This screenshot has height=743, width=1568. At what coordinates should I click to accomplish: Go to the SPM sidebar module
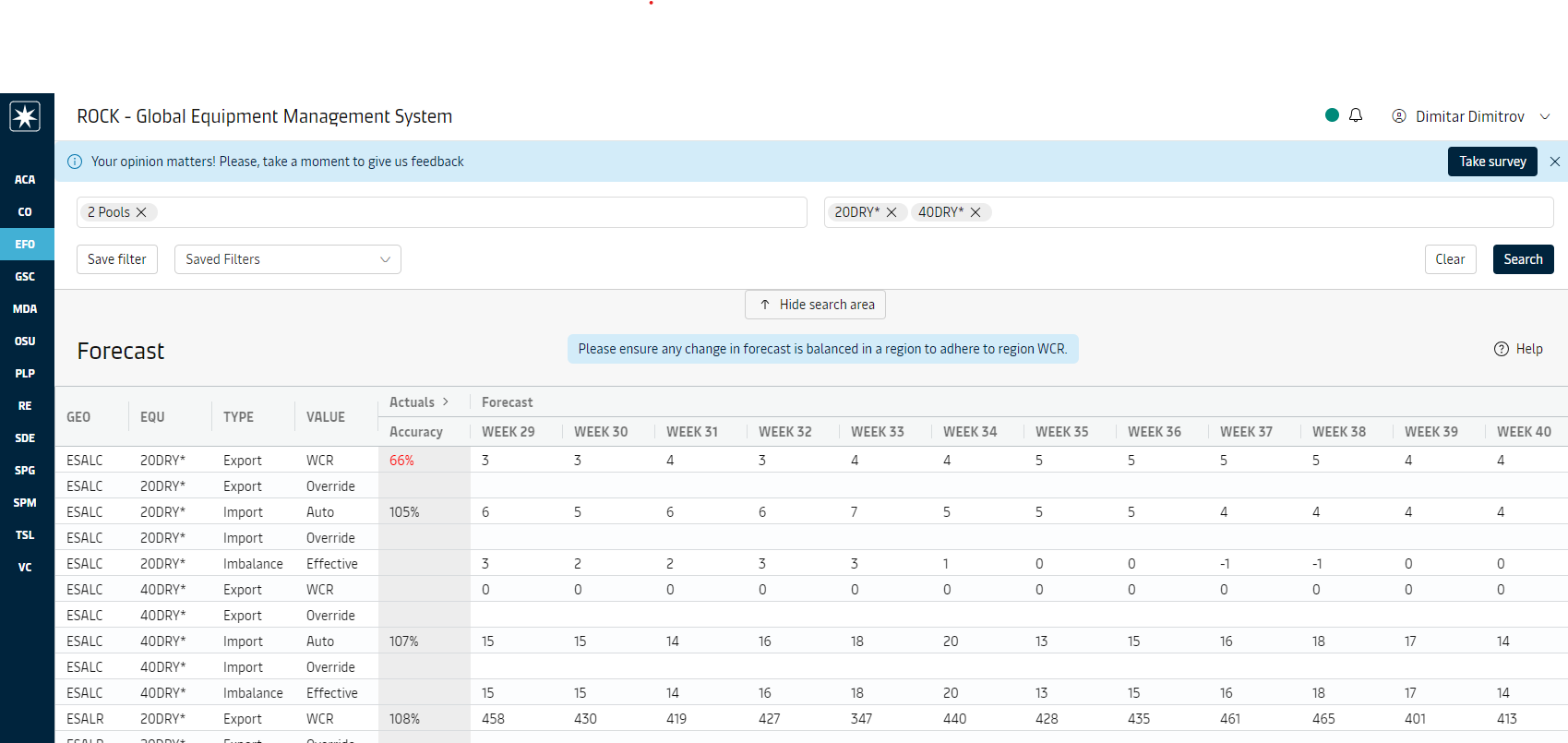pos(25,503)
